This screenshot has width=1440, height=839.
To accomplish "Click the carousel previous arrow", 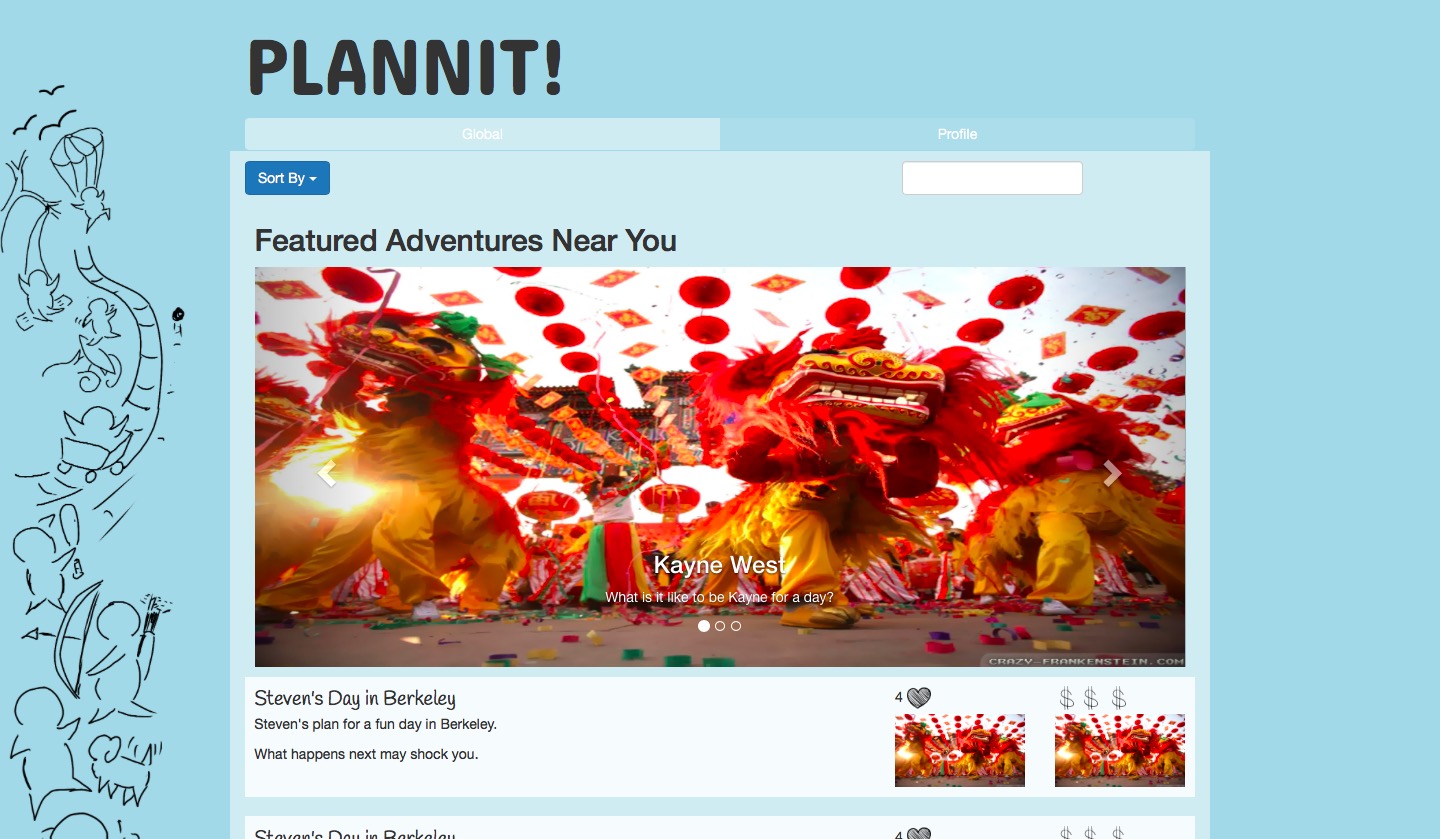I will [x=326, y=474].
